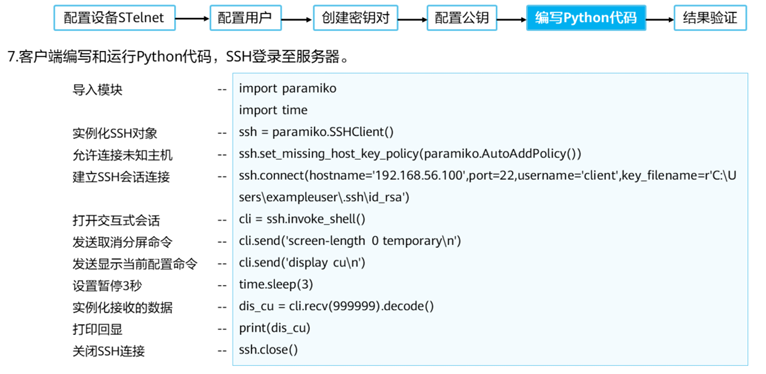Click the label 允许连接未知主机
This screenshot has height=374, width=766.
pyautogui.click(x=123, y=155)
